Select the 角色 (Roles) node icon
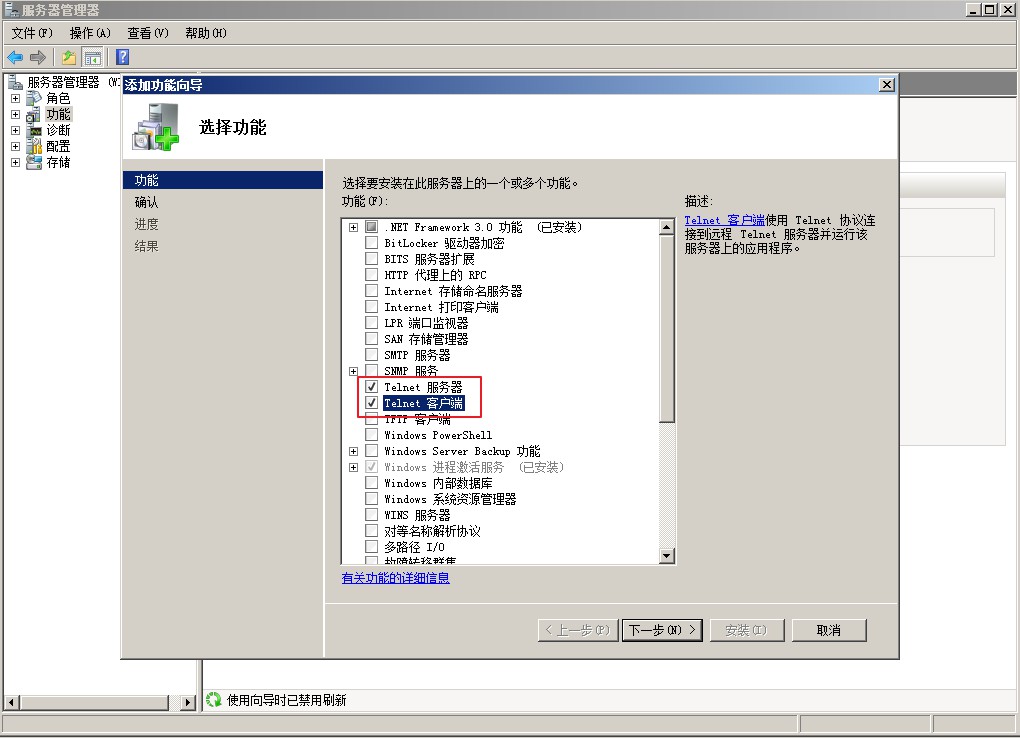1020x739 pixels. 34,98
